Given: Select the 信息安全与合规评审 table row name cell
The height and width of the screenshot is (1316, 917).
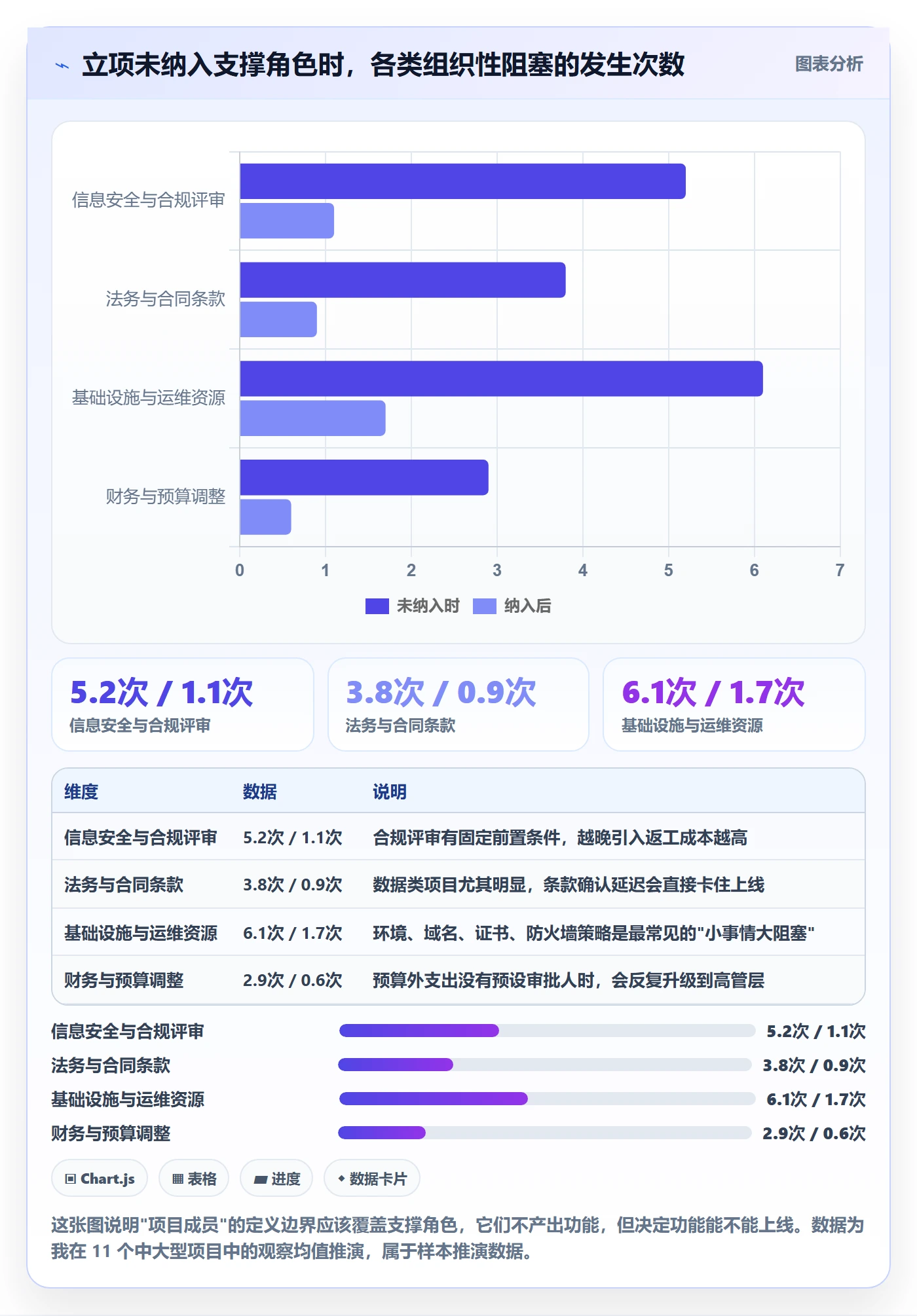Looking at the screenshot, I should click(141, 837).
